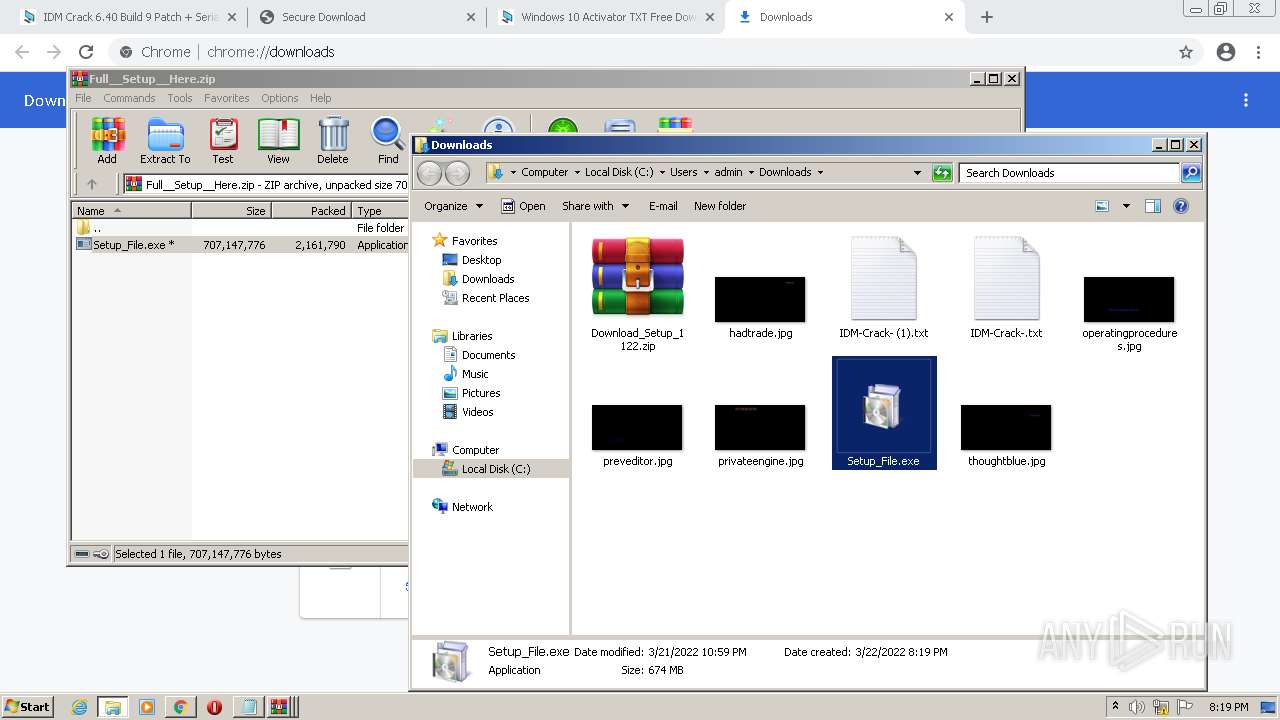The height and width of the screenshot is (720, 1280).
Task: Open Options menu in WinRAR
Action: click(x=280, y=98)
